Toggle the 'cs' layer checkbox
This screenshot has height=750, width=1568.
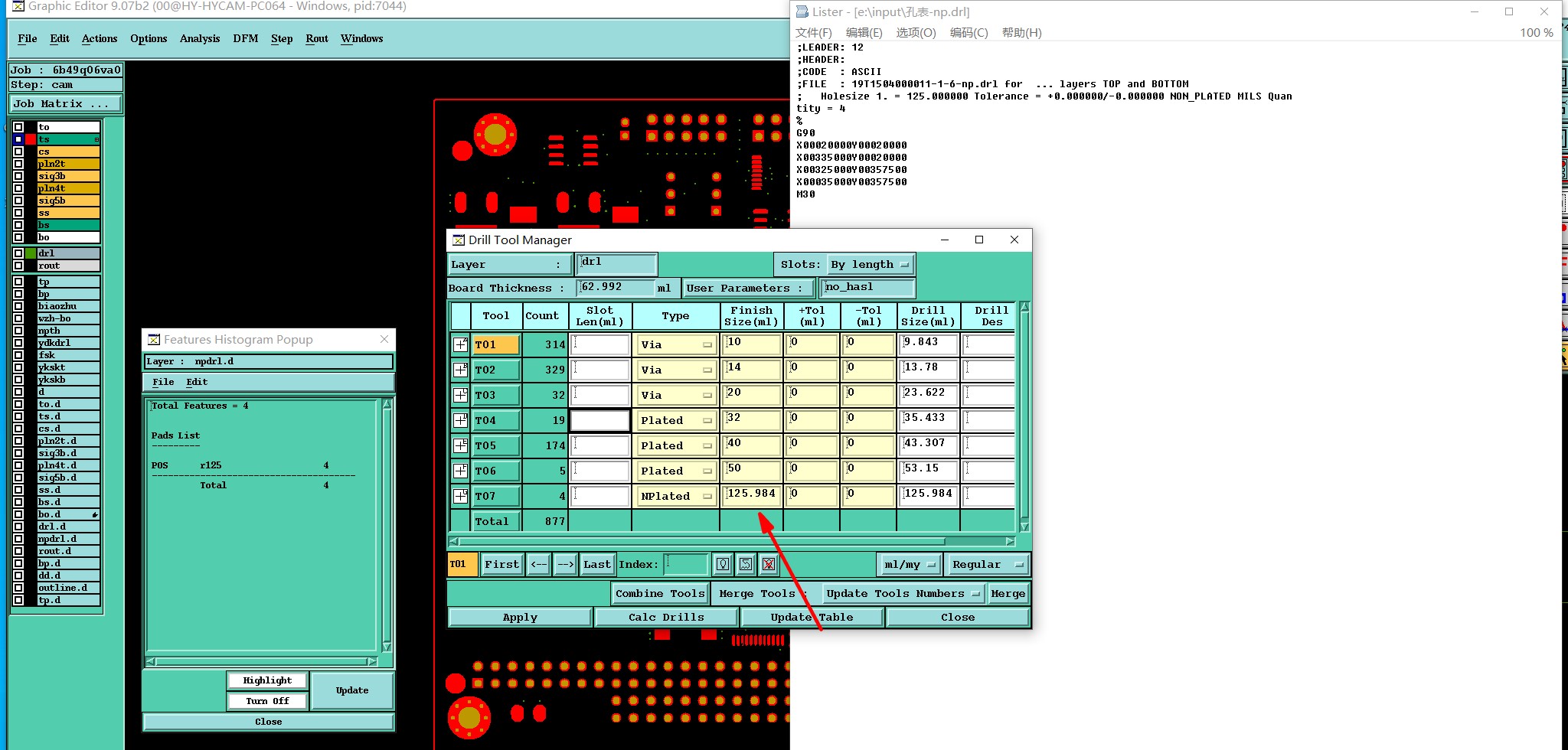[18, 152]
